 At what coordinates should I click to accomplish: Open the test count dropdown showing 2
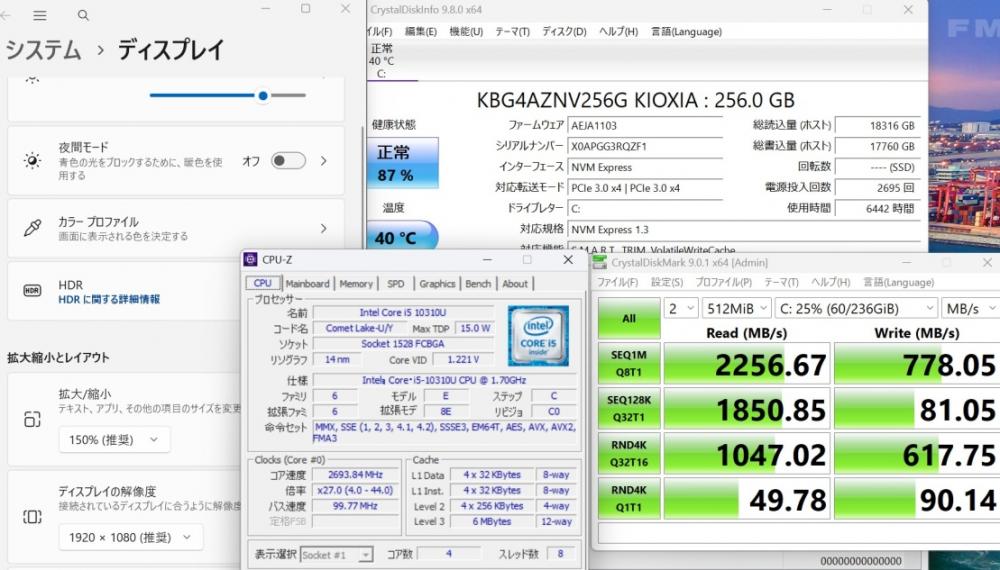[680, 309]
